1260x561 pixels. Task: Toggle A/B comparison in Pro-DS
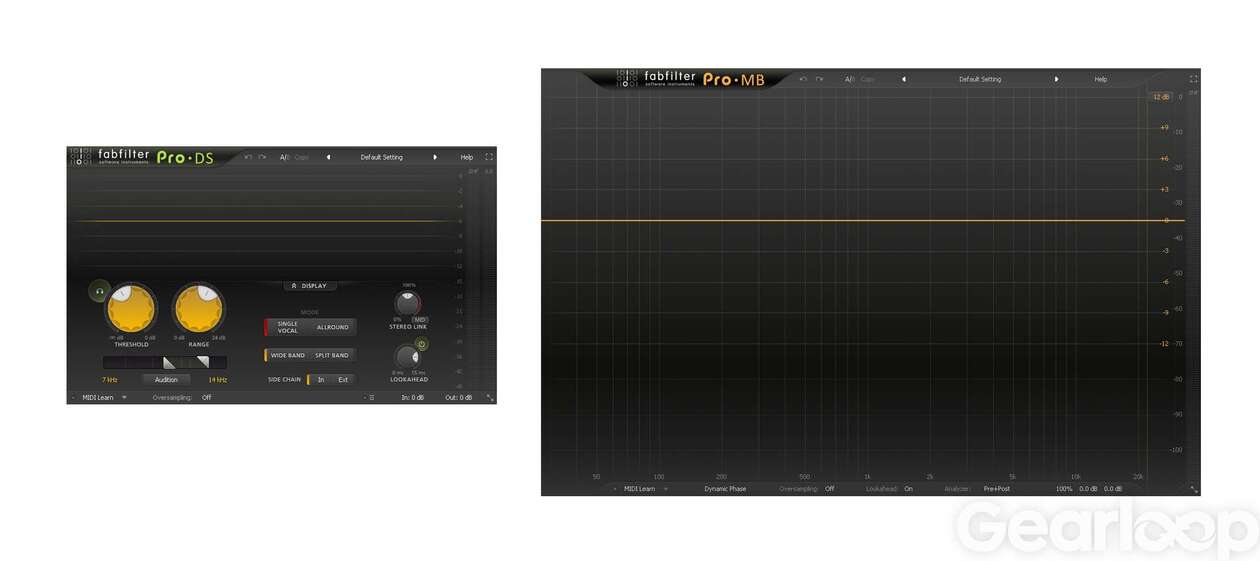(x=285, y=157)
